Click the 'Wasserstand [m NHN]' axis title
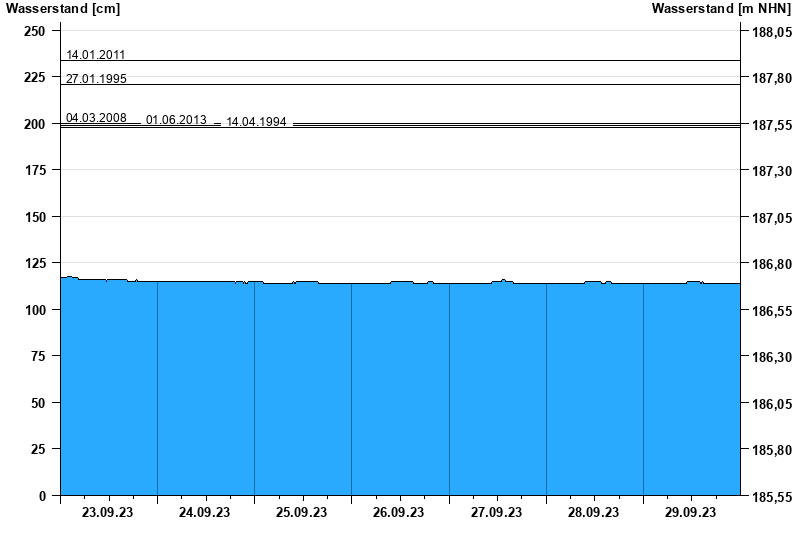Image resolution: width=800 pixels, height=550 pixels. (721, 9)
